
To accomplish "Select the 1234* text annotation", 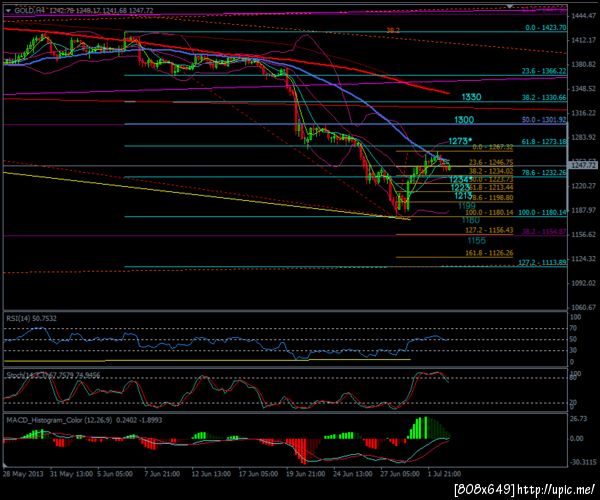I will pyautogui.click(x=460, y=179).
